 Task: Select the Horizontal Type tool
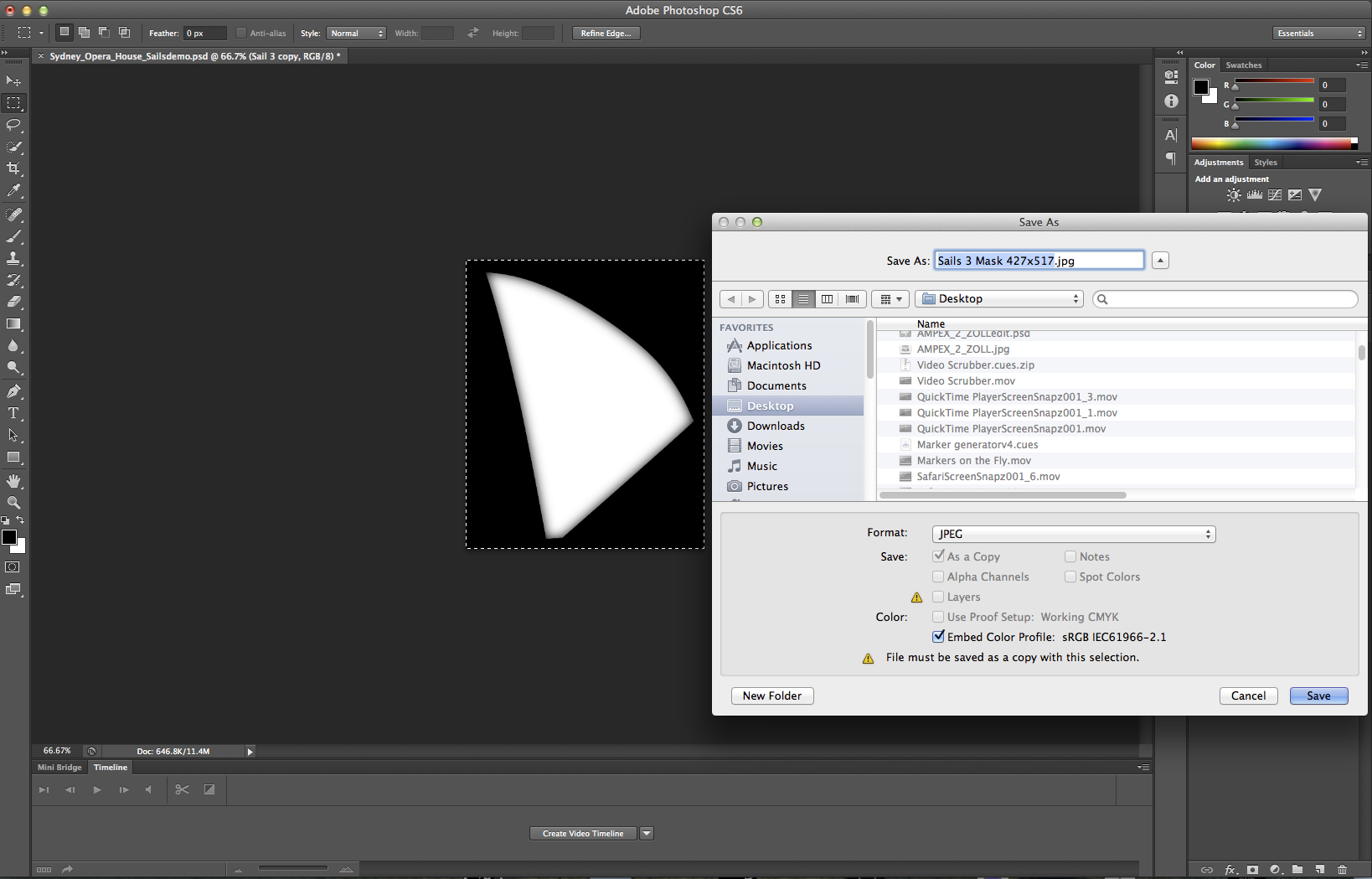coord(13,413)
